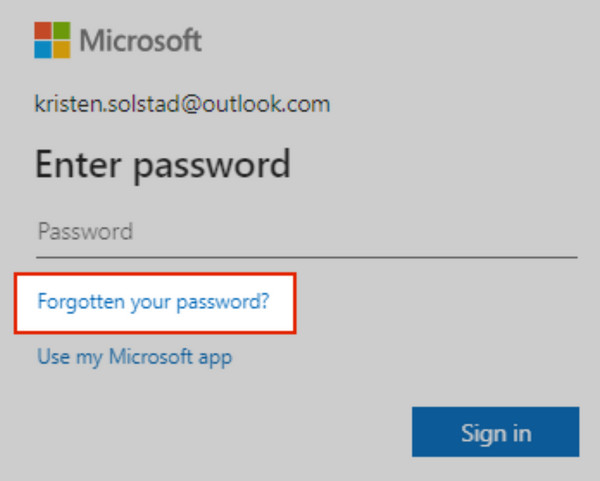
Task: Choose 'Use my Microsoft app' link
Action: (134, 355)
